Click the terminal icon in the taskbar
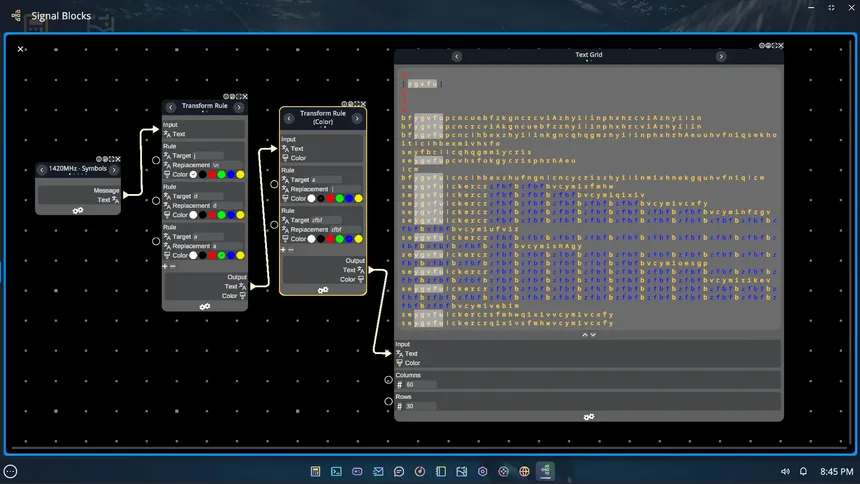860x484 pixels. (337, 471)
